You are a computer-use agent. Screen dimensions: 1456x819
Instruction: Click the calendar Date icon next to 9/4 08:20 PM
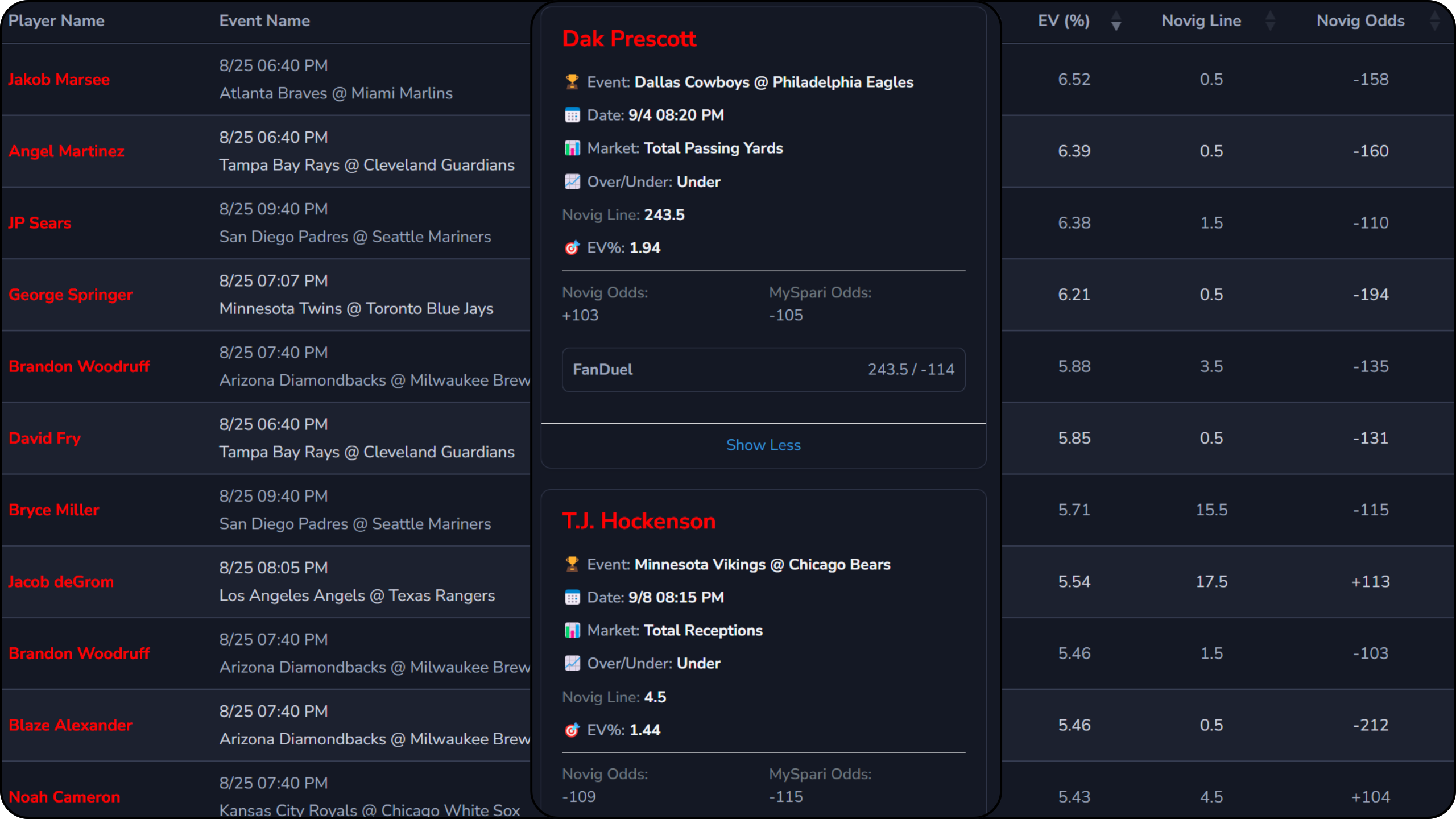click(x=572, y=114)
